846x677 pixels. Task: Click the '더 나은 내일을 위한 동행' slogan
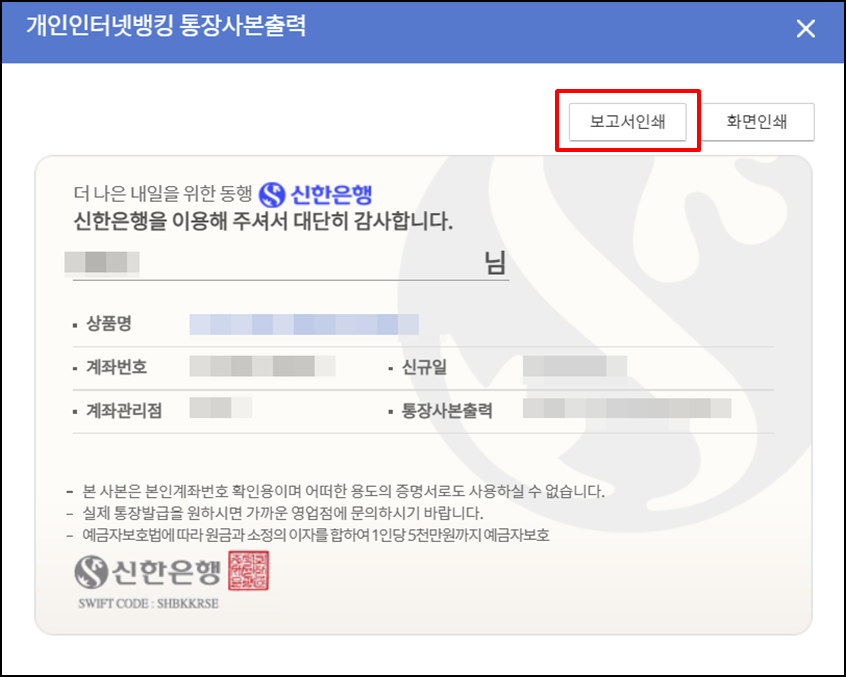(163, 193)
